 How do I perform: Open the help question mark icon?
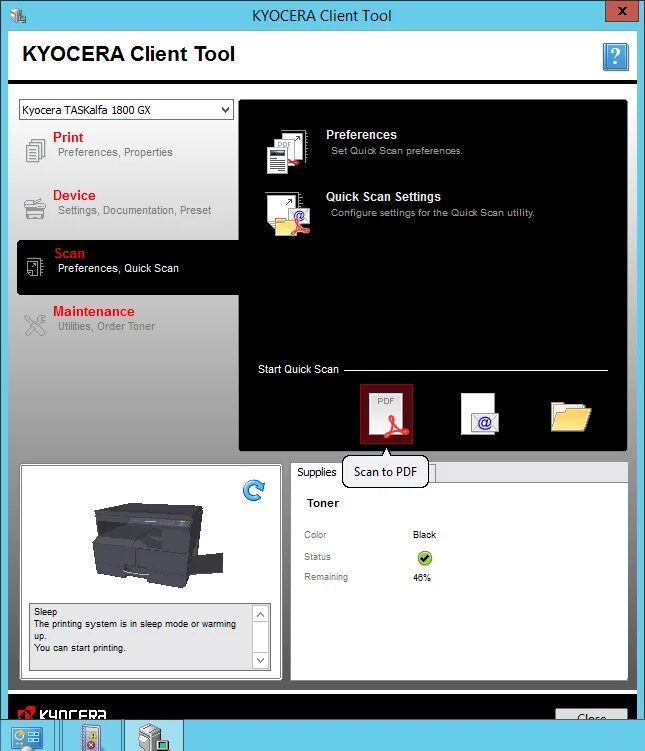click(x=615, y=57)
